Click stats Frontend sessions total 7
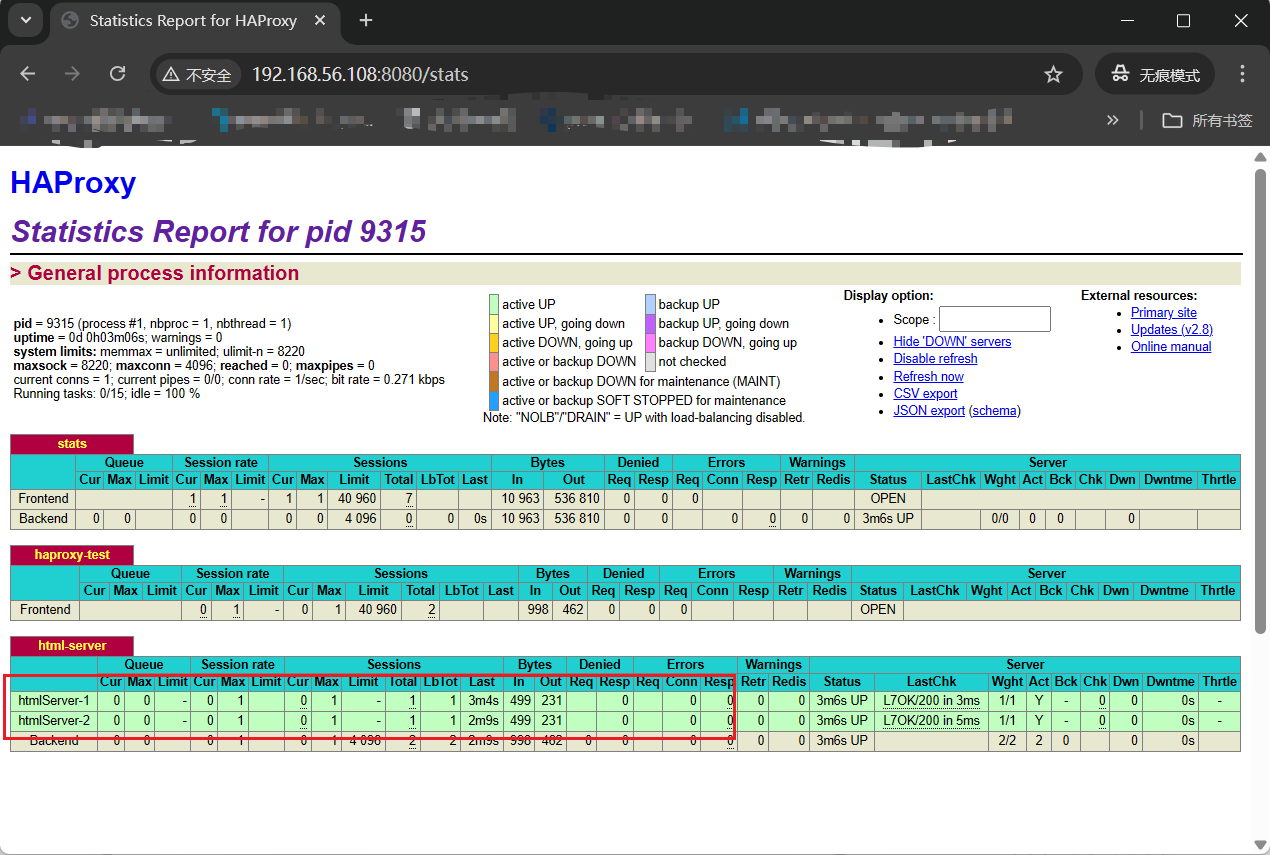The image size is (1270, 855). [409, 498]
